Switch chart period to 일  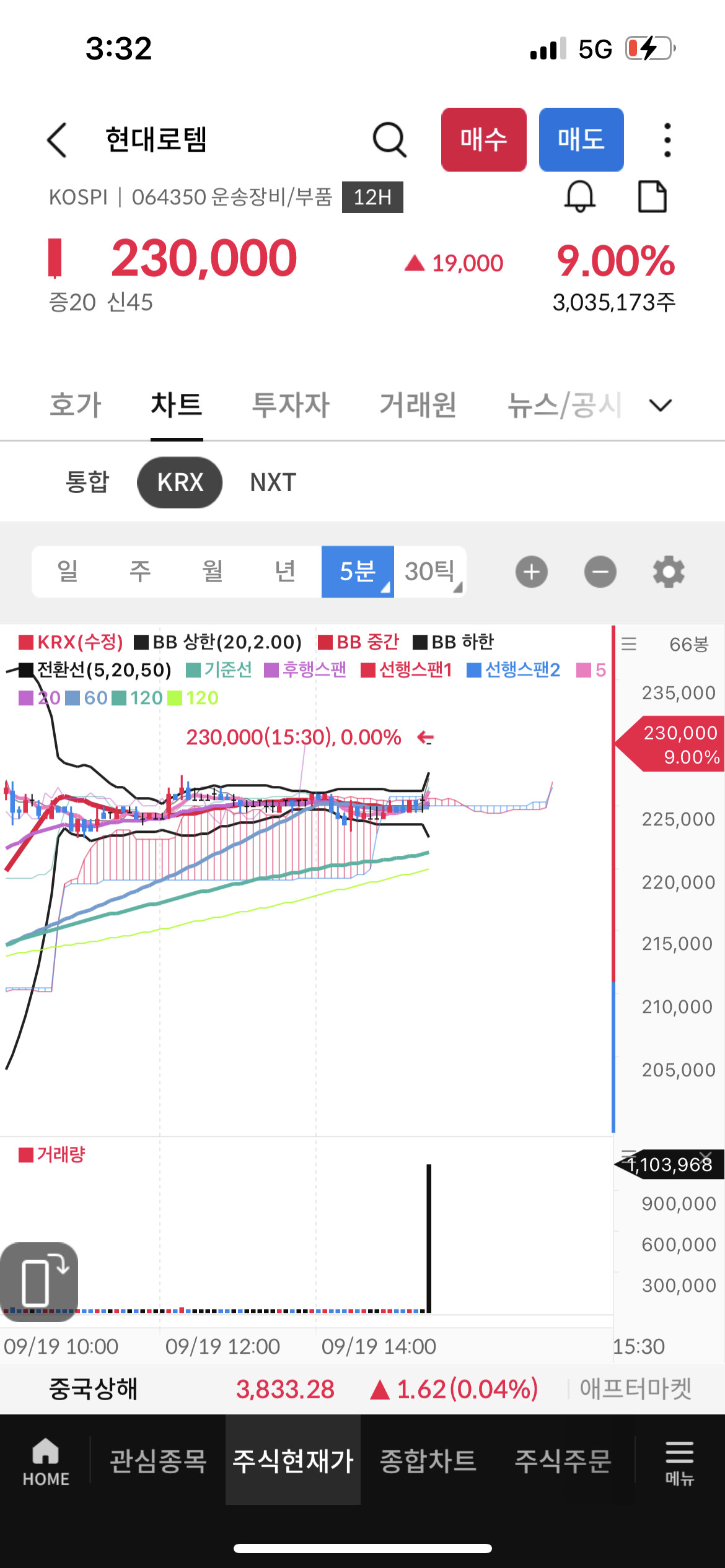pyautogui.click(x=68, y=572)
